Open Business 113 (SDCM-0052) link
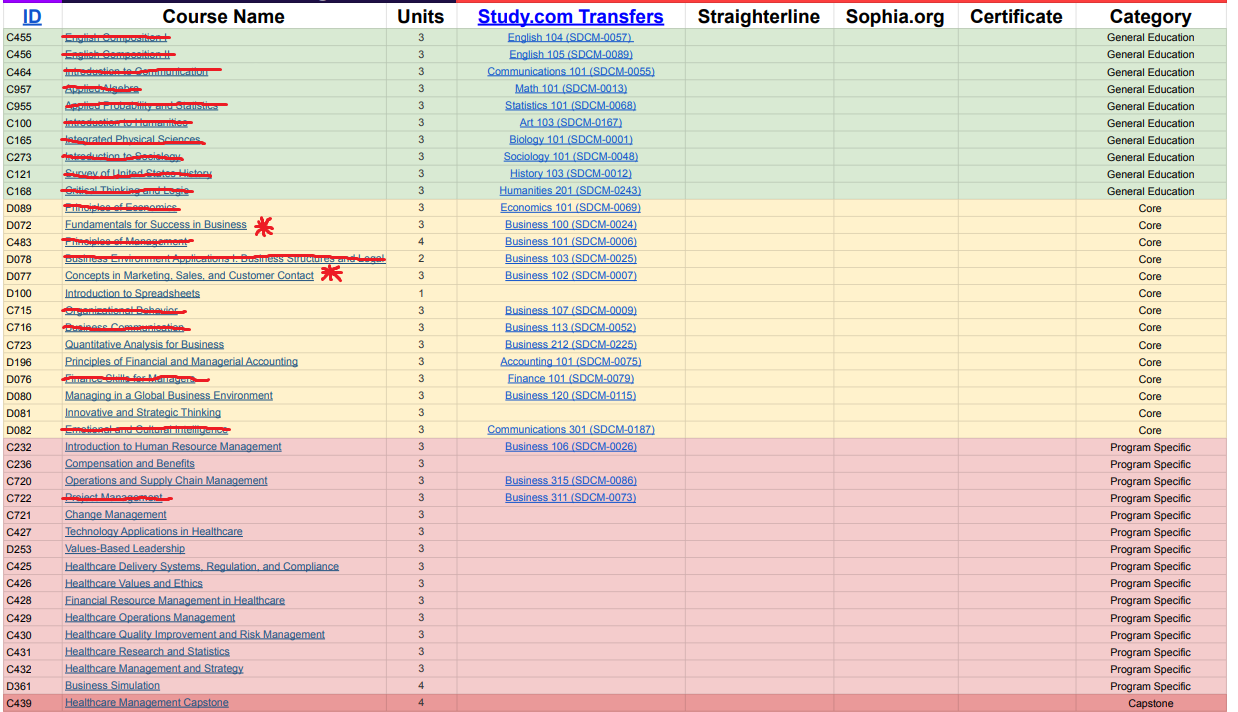The width and height of the screenshot is (1238, 712). (x=570, y=328)
